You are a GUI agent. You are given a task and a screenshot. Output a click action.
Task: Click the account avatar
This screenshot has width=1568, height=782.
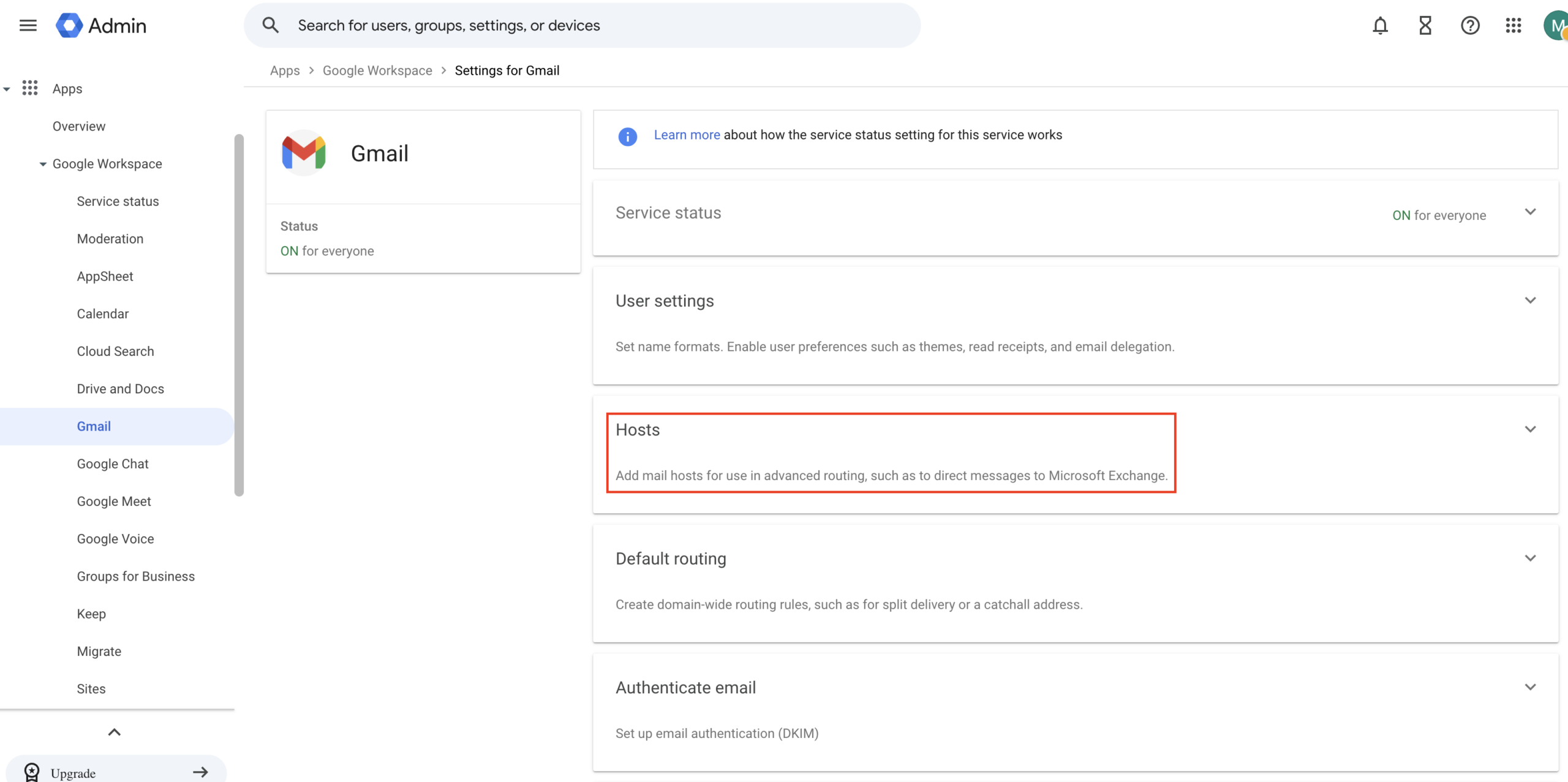pos(1556,25)
